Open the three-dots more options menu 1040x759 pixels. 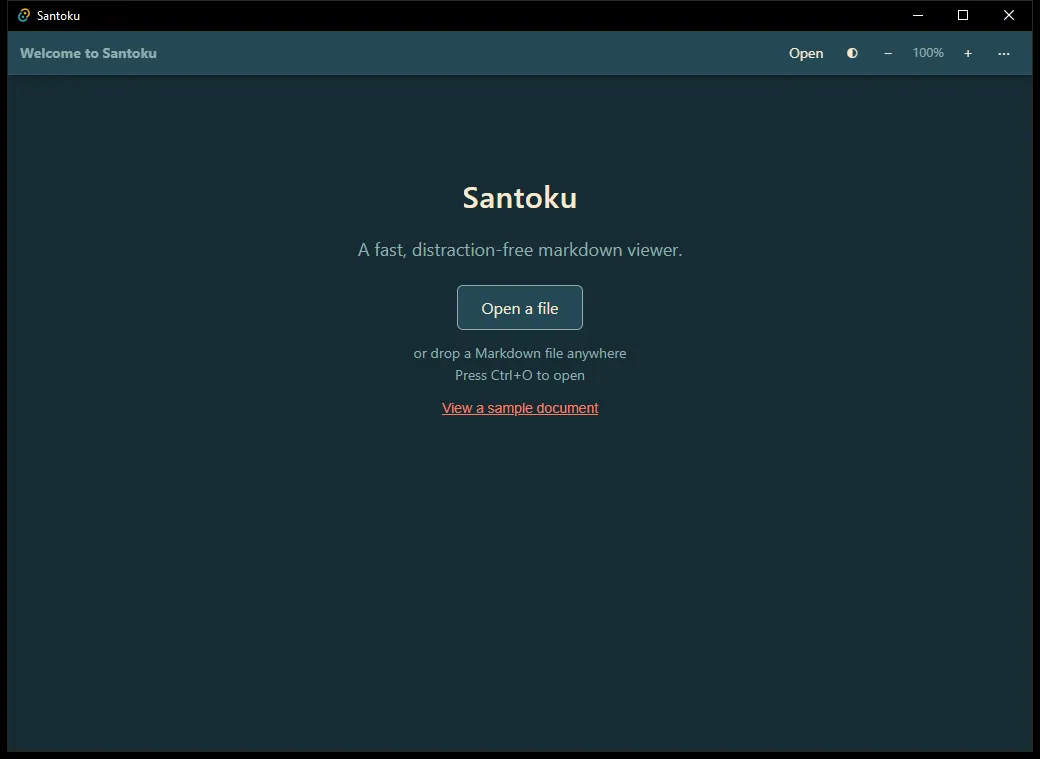(1004, 53)
